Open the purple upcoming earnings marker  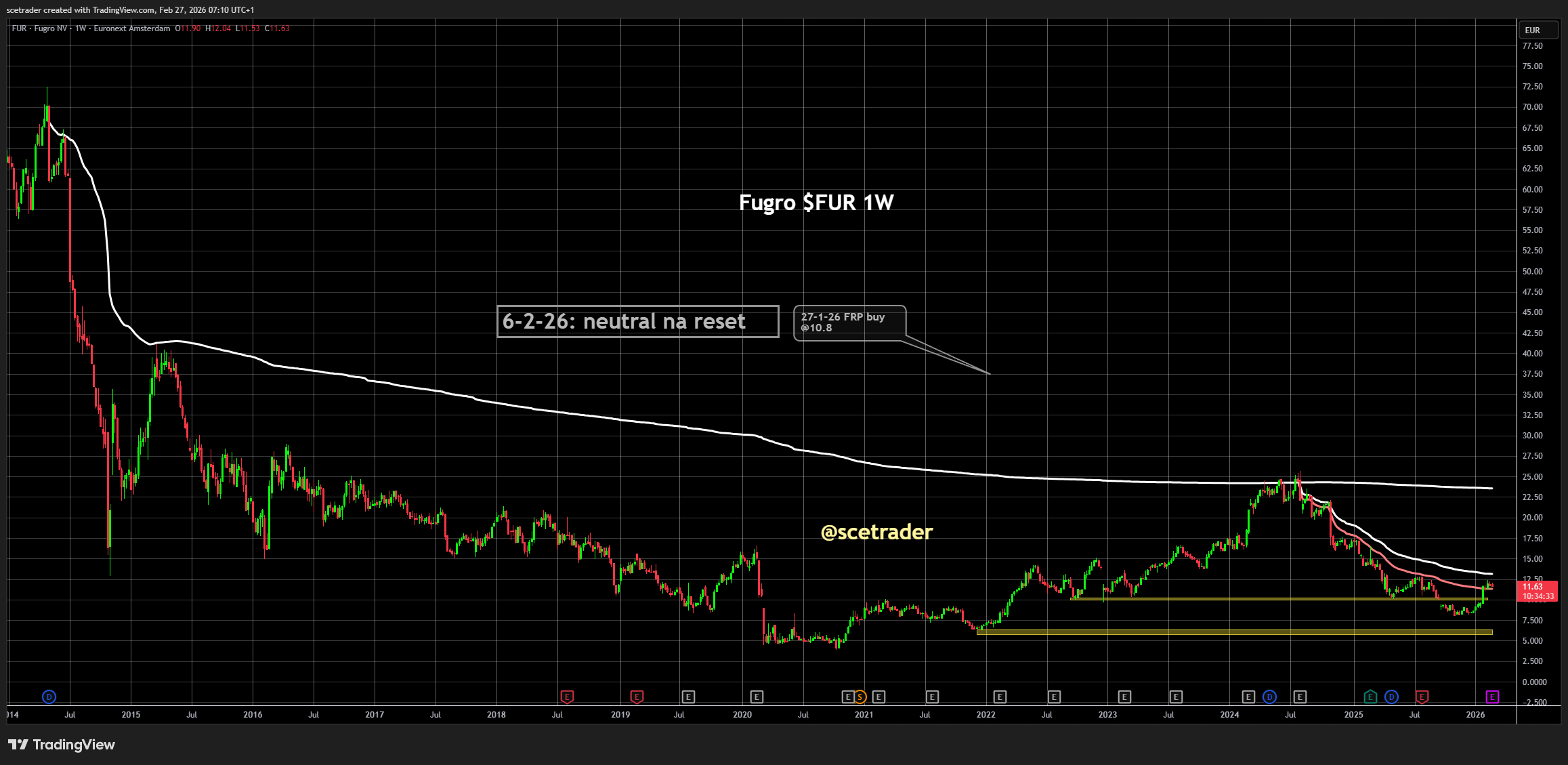coord(1492,697)
